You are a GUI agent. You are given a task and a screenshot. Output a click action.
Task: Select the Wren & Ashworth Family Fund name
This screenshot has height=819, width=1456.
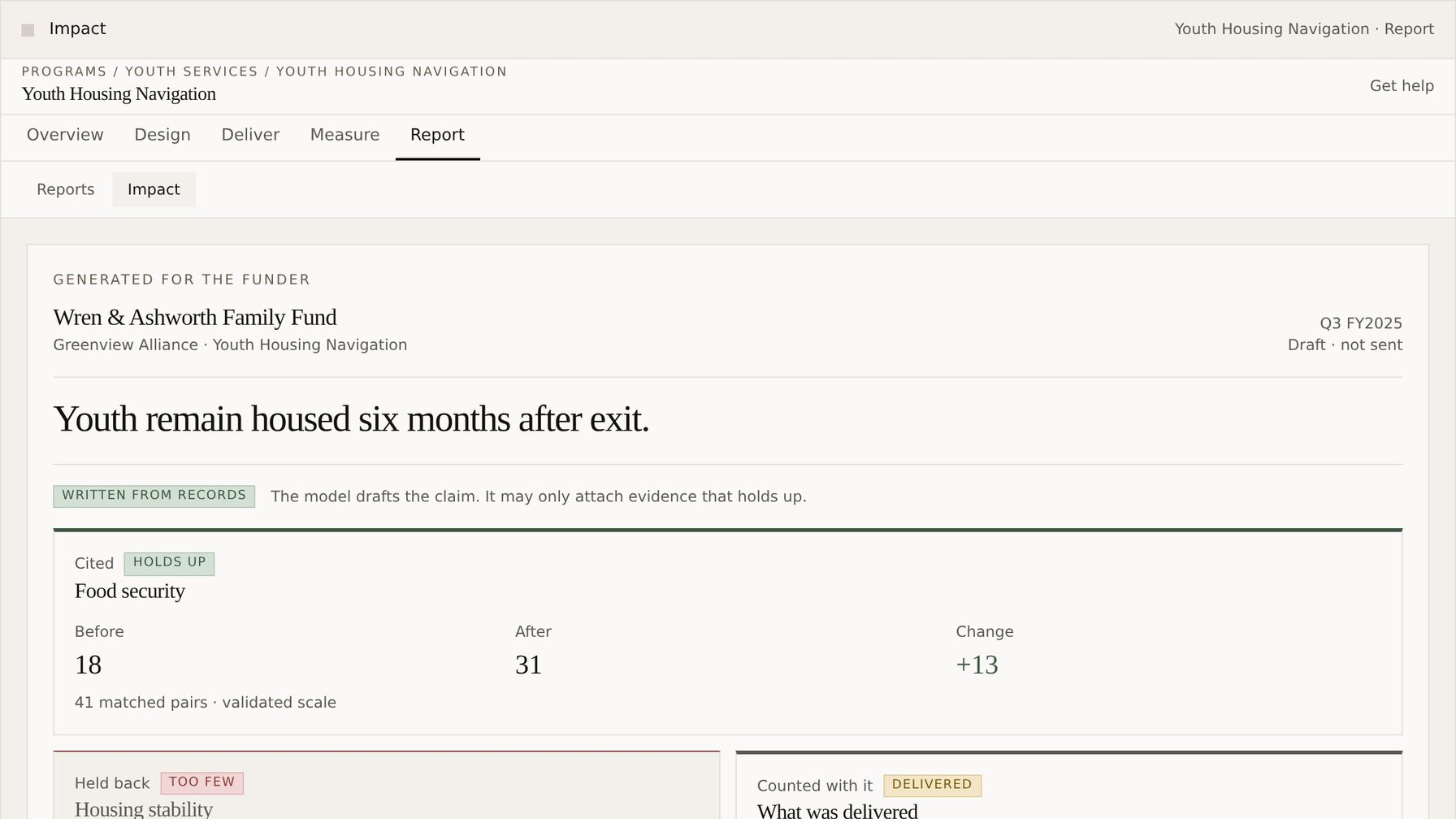195,317
